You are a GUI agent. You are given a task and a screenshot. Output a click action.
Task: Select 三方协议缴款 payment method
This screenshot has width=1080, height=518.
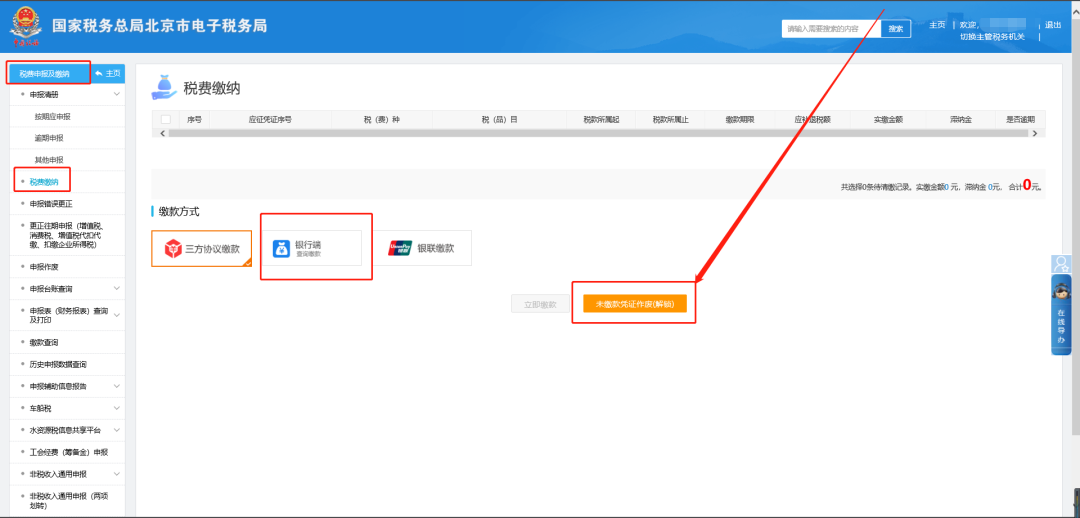pos(201,248)
